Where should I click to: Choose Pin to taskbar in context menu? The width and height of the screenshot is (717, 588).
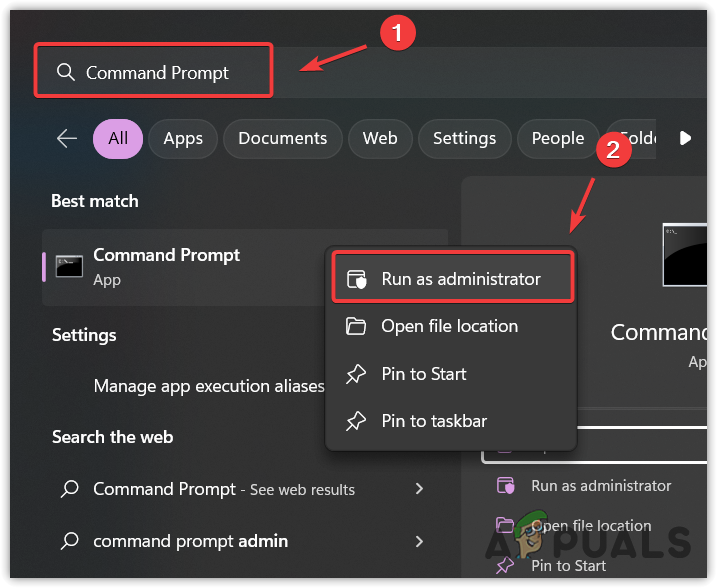tap(450, 421)
